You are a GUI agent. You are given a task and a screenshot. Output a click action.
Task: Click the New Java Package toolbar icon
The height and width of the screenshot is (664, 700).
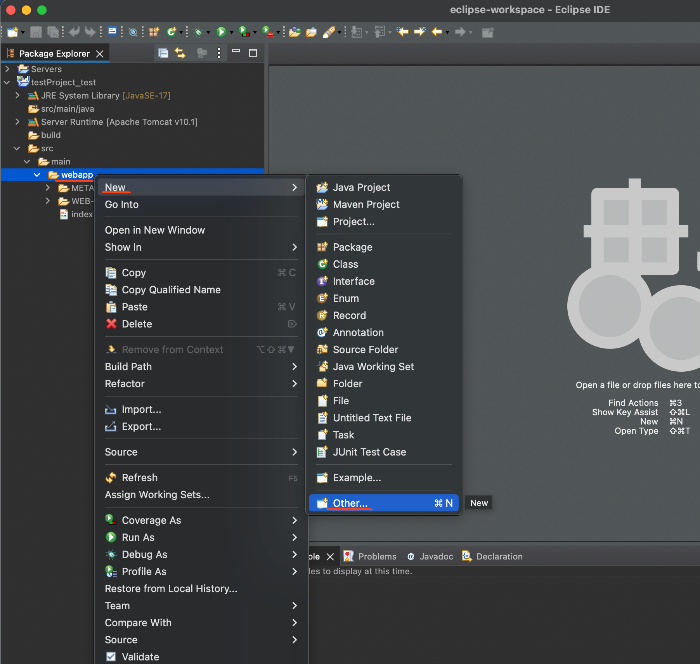coord(154,32)
